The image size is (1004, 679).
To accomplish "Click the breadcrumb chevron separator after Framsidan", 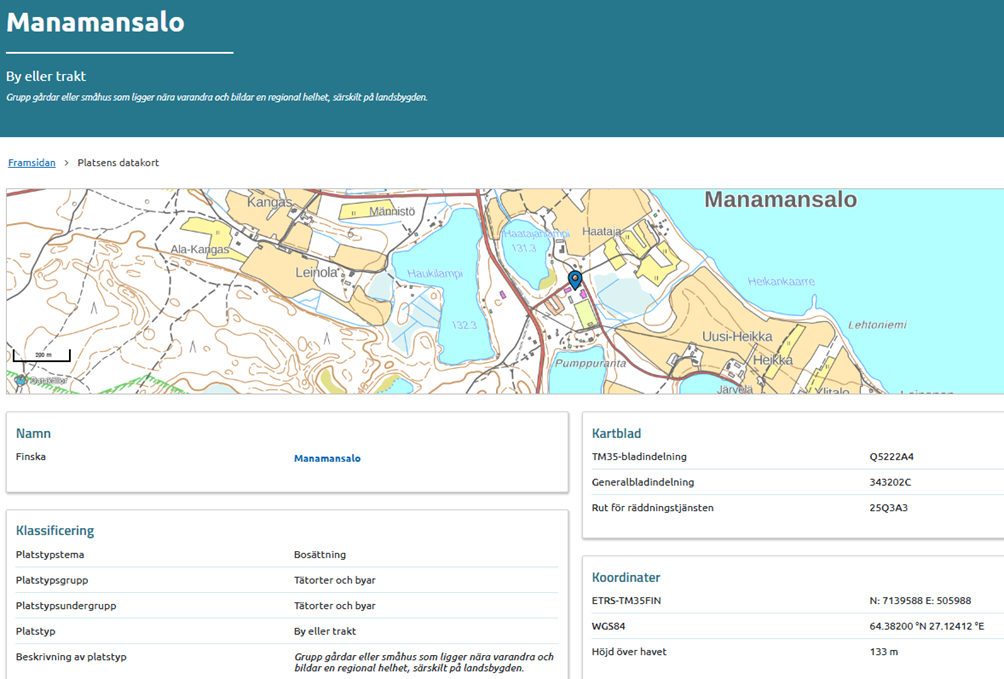I will click(67, 163).
